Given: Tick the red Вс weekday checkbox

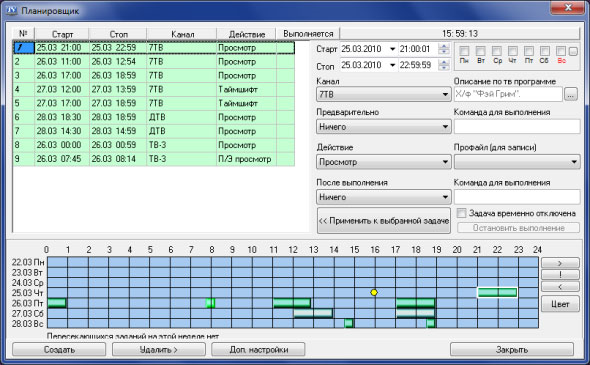Looking at the screenshot, I should [x=561, y=51].
